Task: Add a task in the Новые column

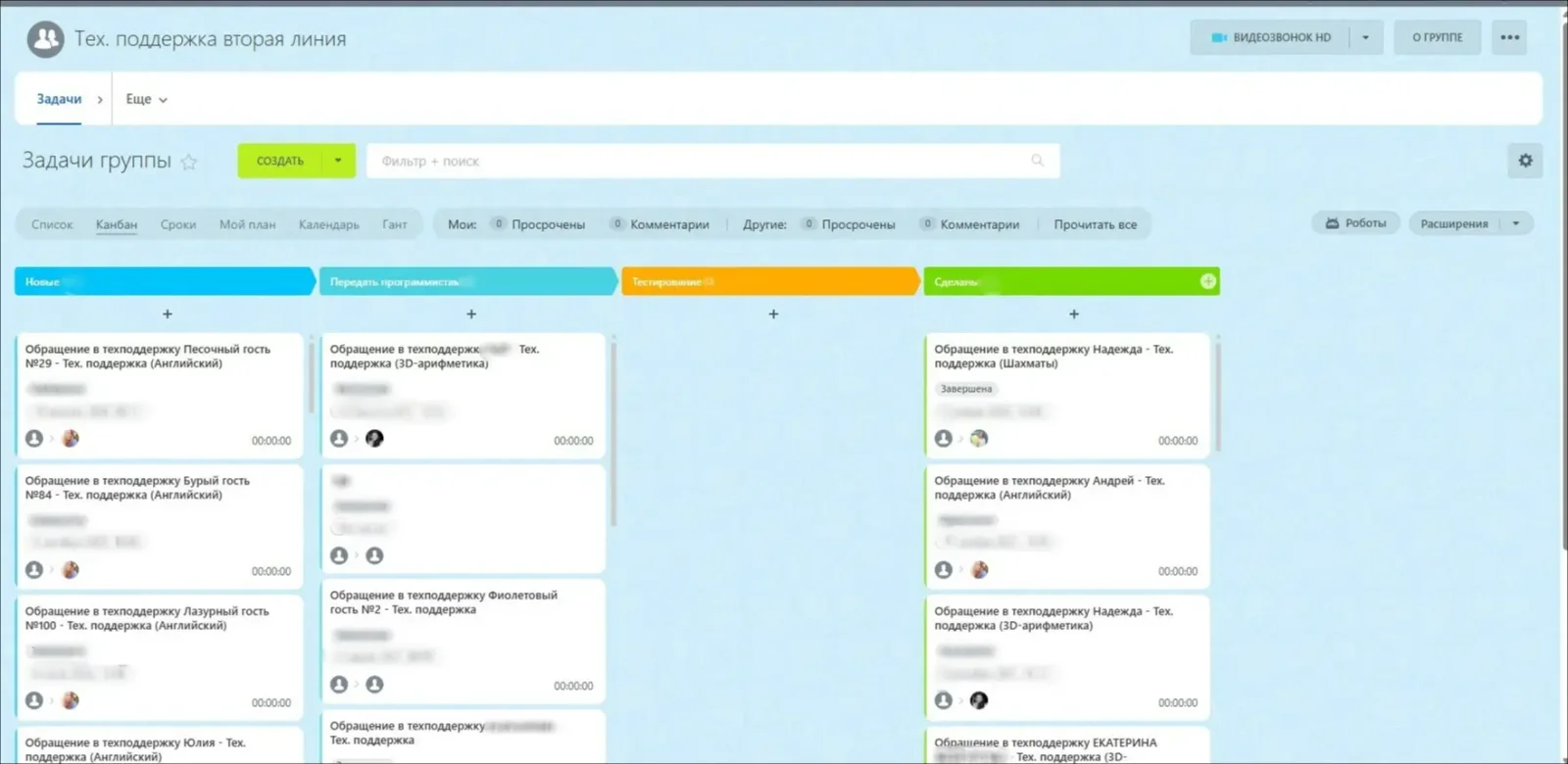Action: tap(168, 314)
